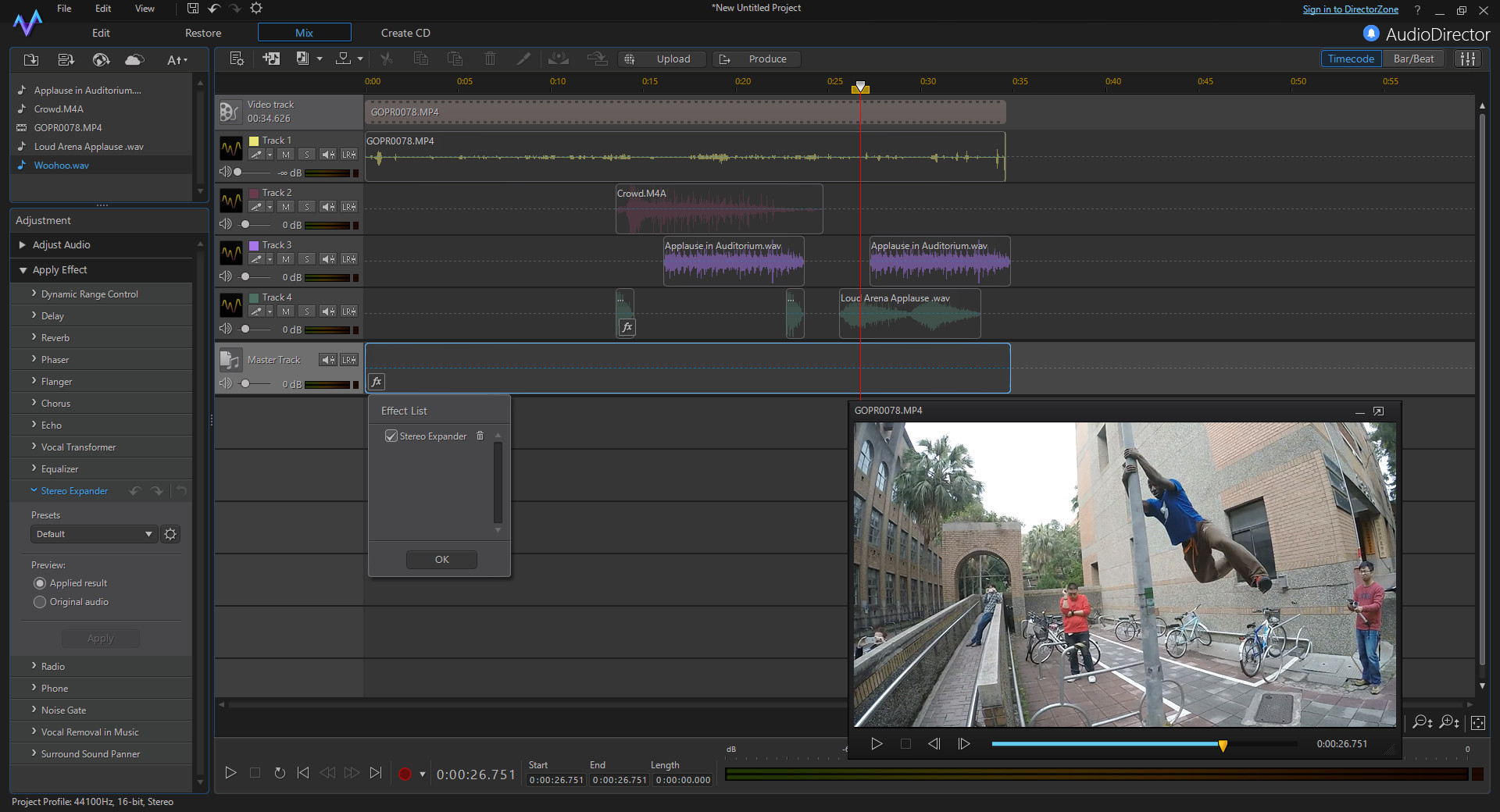The image size is (1500, 812).
Task: Toggle the Stereo Expander effect checkbox
Action: 391,436
